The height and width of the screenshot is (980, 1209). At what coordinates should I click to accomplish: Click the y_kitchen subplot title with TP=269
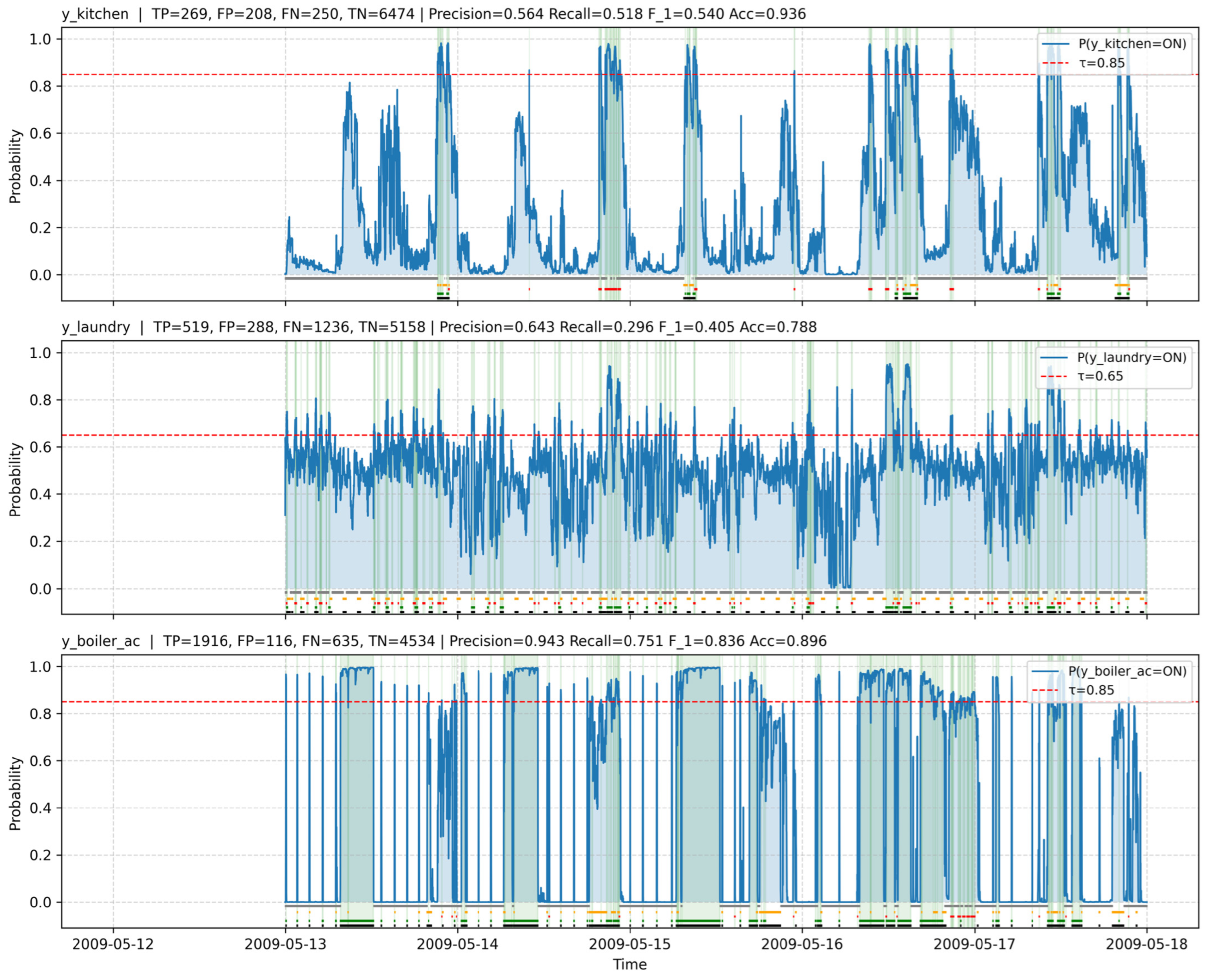point(434,14)
